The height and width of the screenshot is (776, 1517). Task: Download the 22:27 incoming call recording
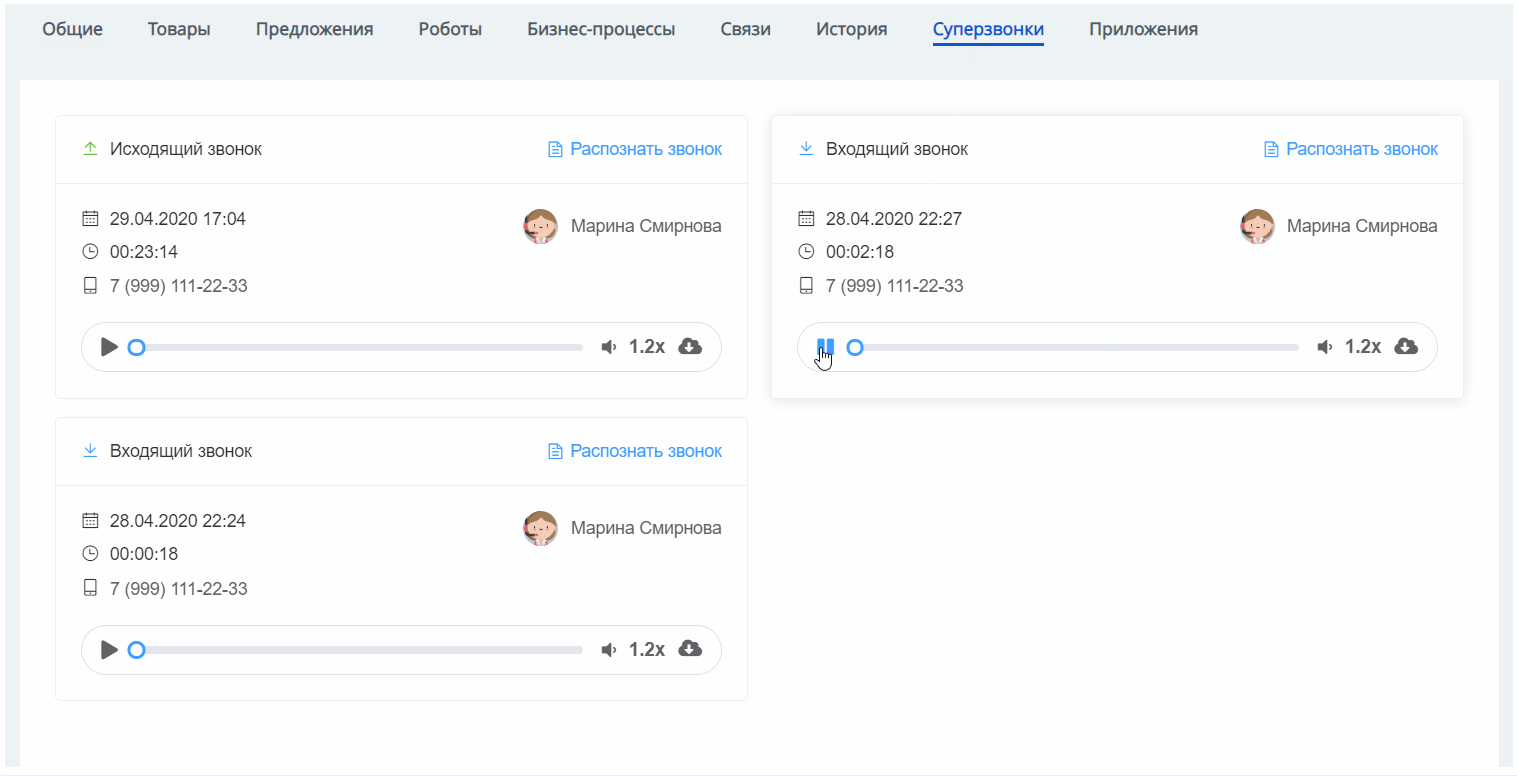[1406, 346]
